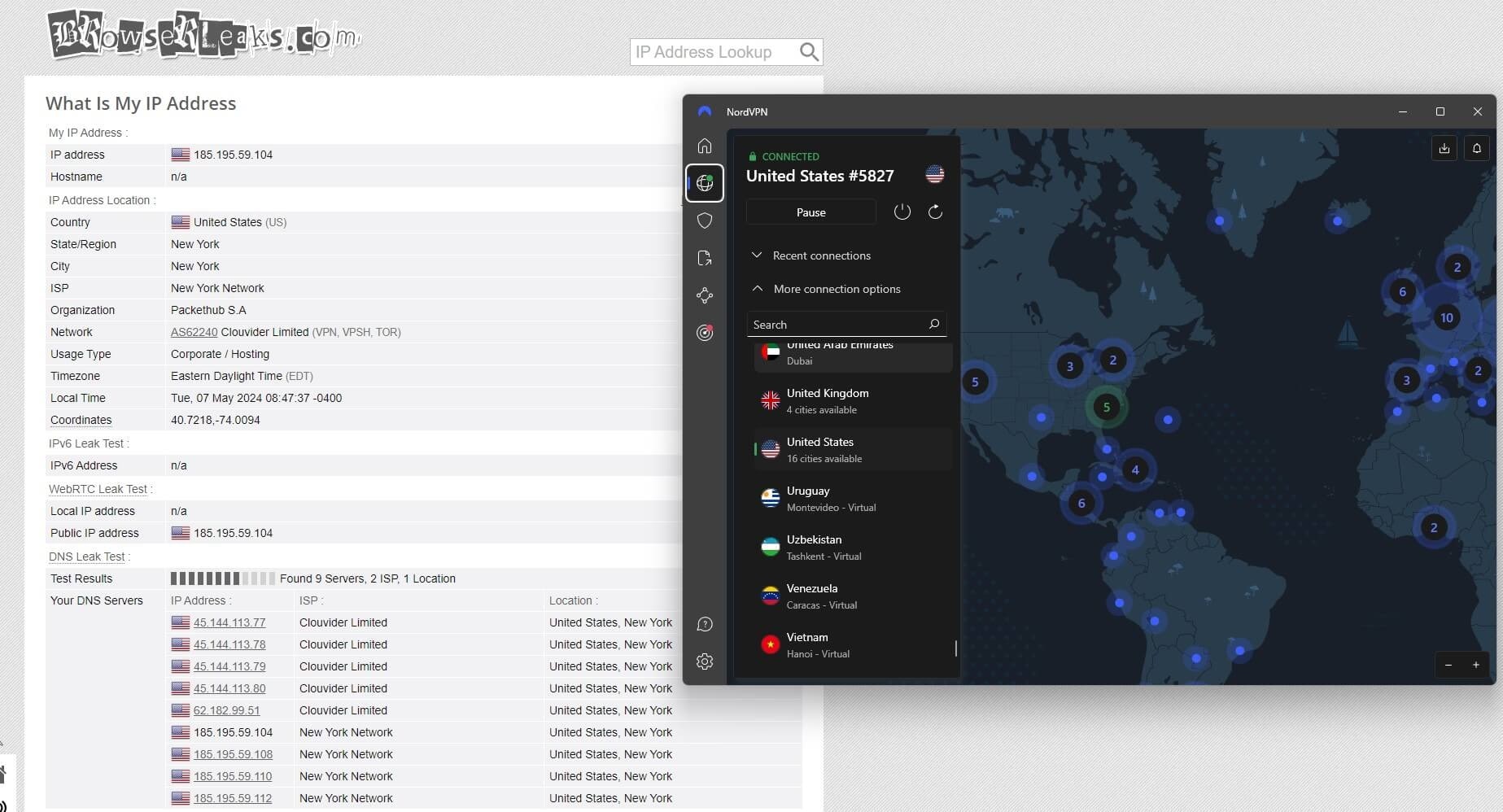Pause the VPN connection
The image size is (1503, 812).
tap(810, 212)
